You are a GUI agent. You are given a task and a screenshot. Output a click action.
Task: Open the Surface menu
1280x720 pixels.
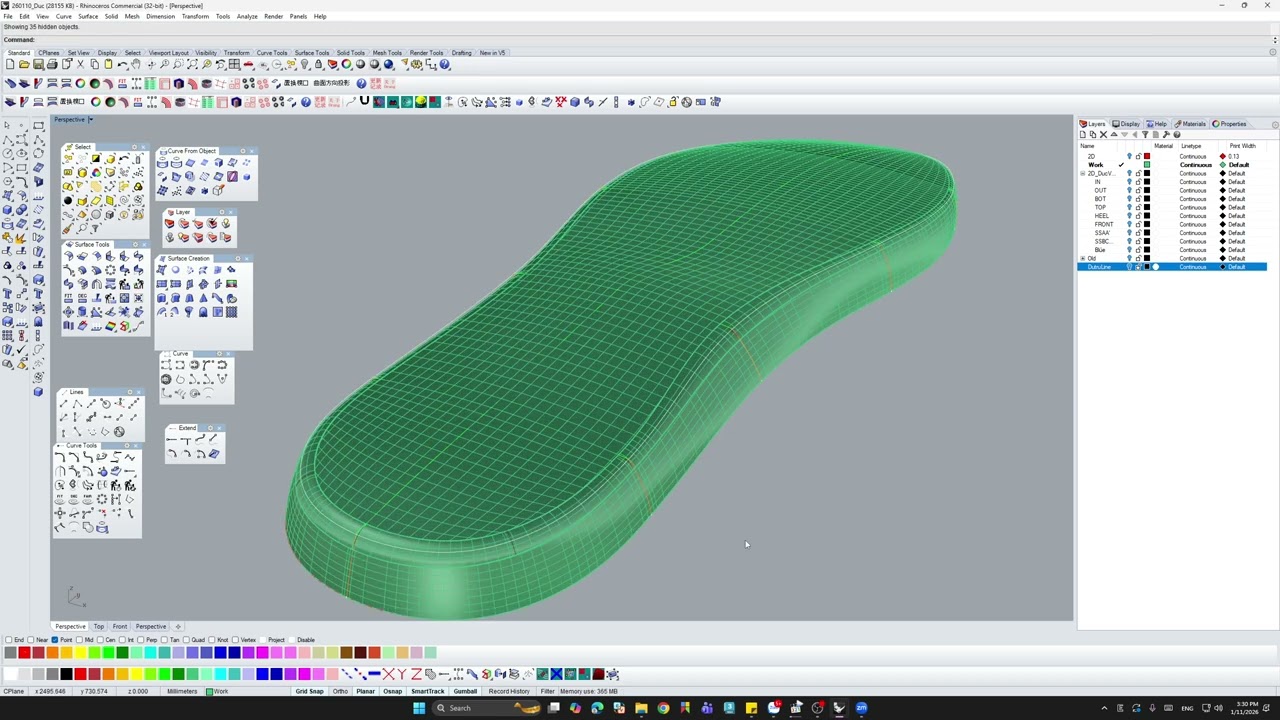click(x=88, y=16)
